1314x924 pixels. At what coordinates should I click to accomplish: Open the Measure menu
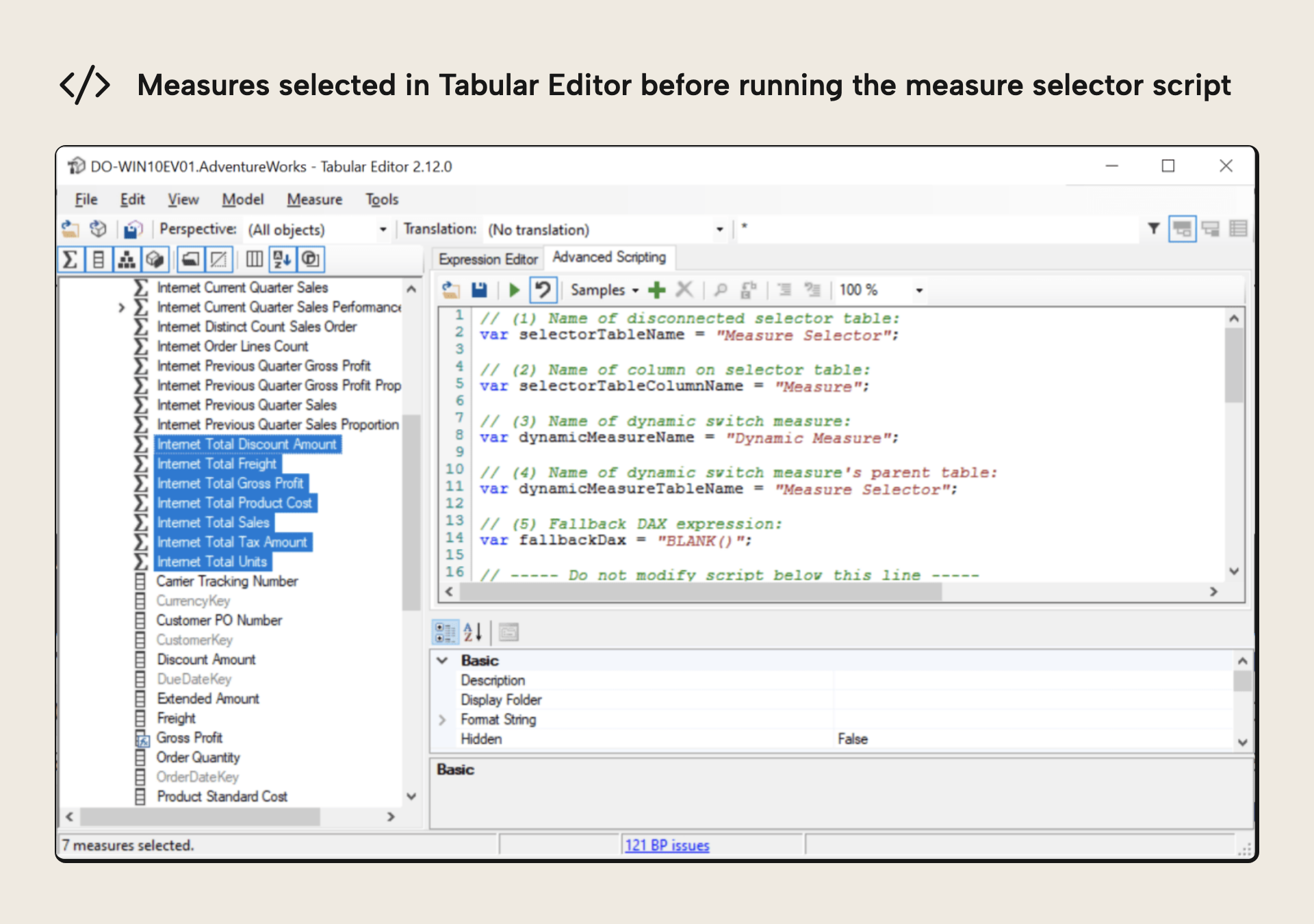click(x=315, y=199)
